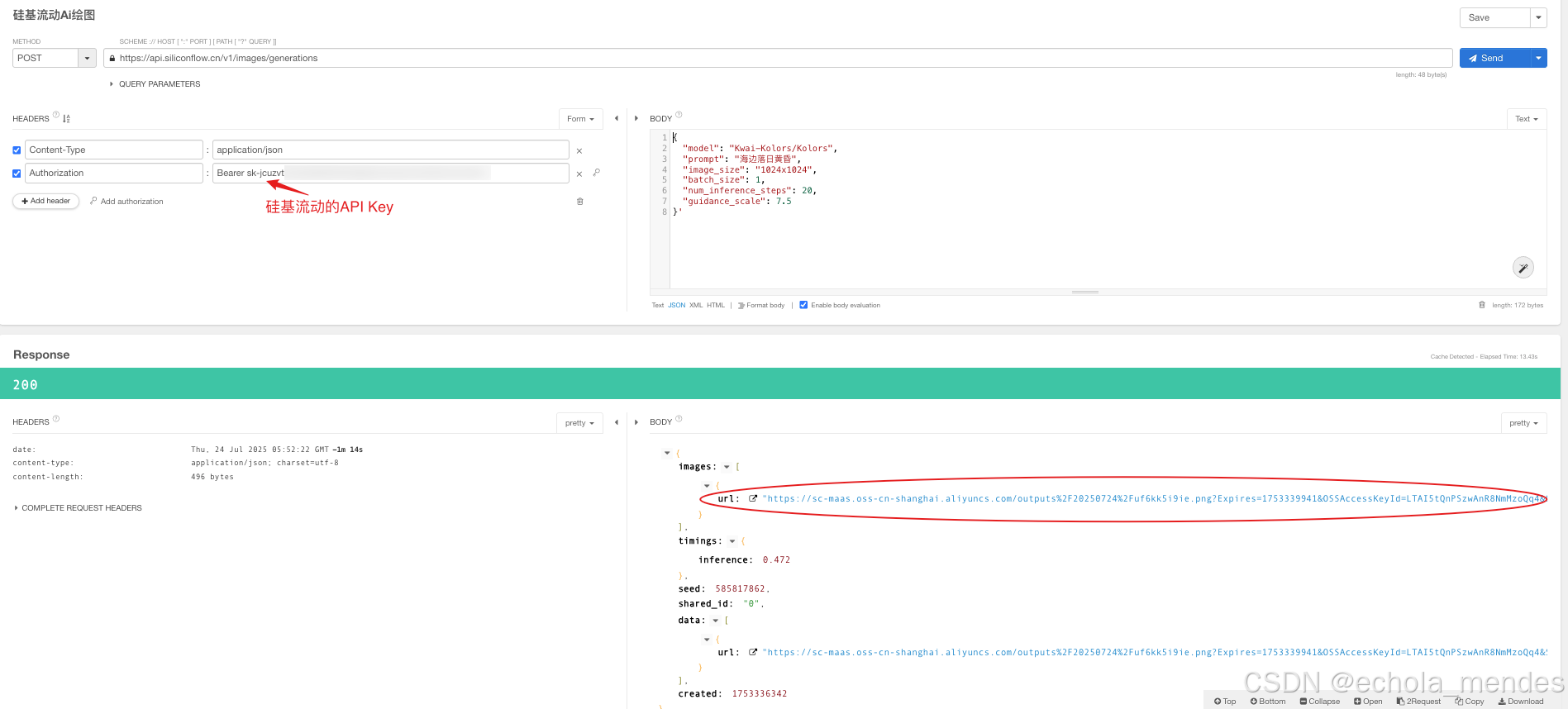Remove the Content-Type header row
This screenshot has width=1568, height=709.
pos(579,151)
